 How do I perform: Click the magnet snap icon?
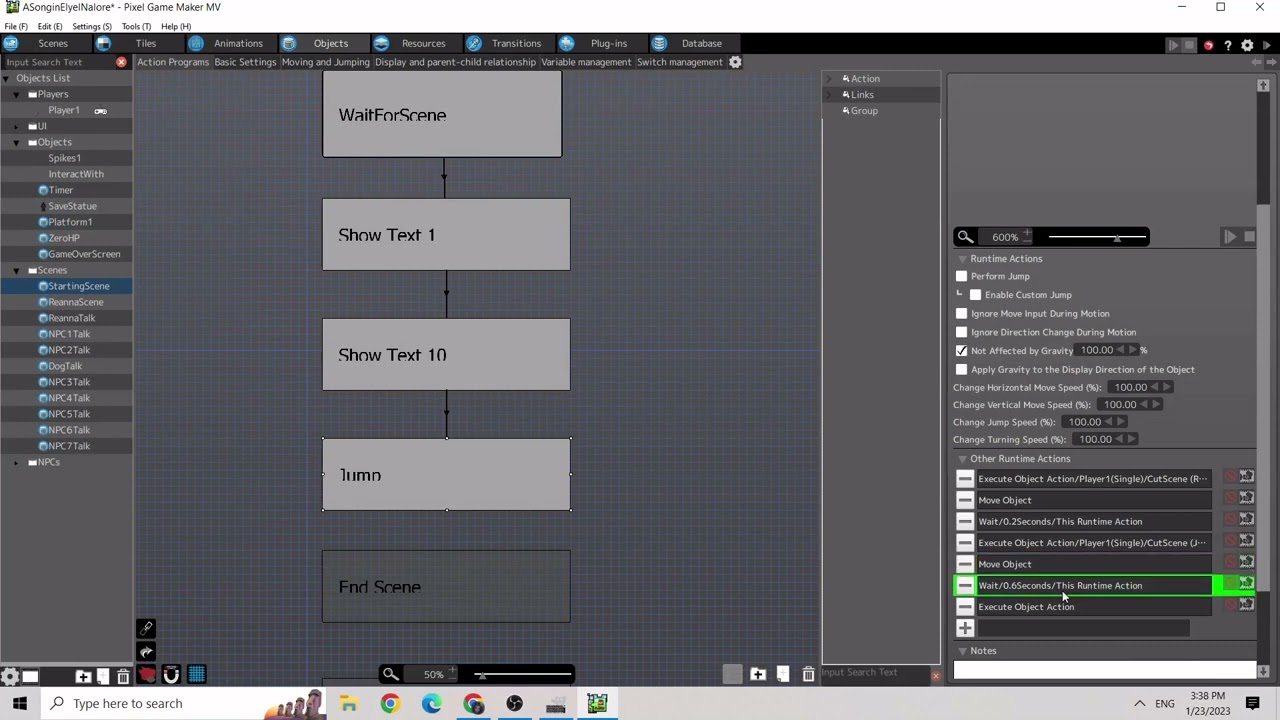tap(171, 675)
